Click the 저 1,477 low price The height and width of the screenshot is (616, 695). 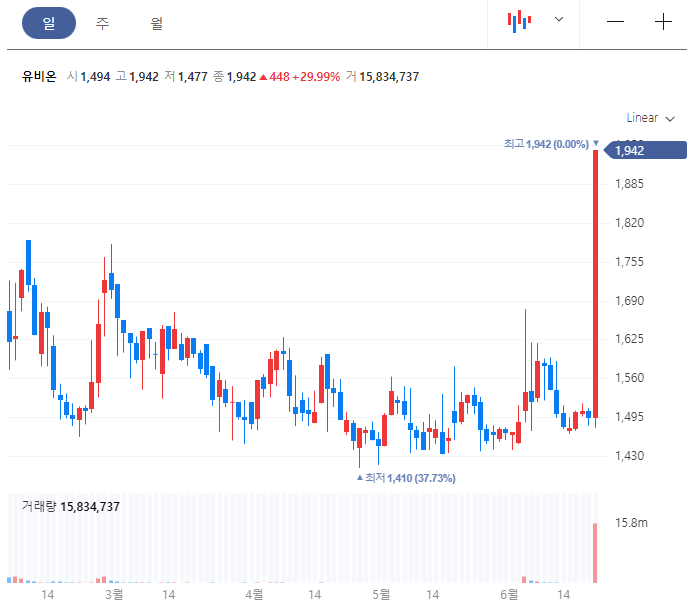[186, 77]
